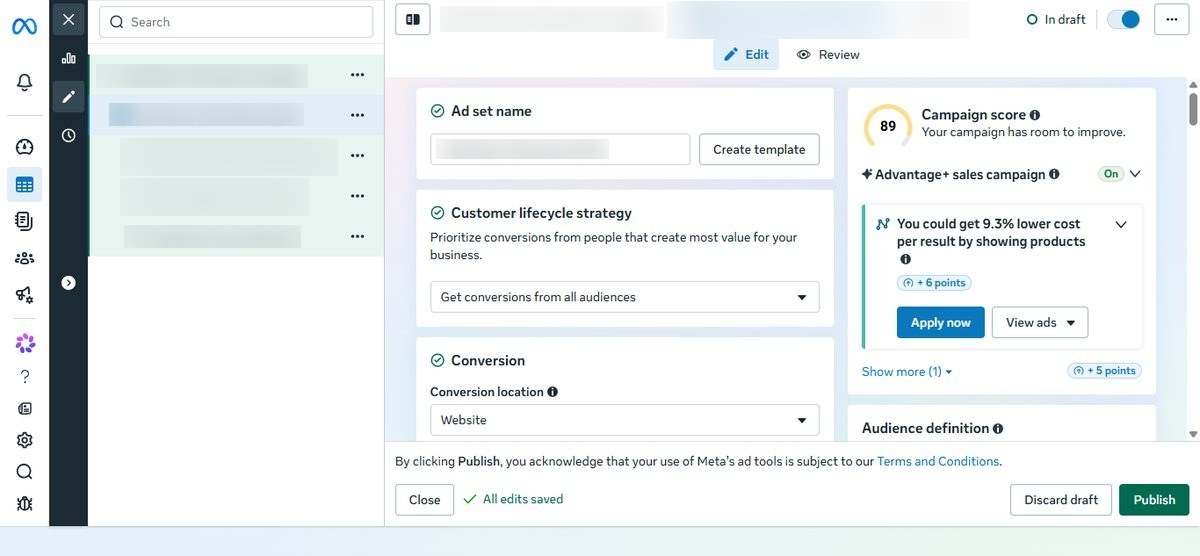Collapse the 9.3% lower cost recommendation

point(1121,225)
